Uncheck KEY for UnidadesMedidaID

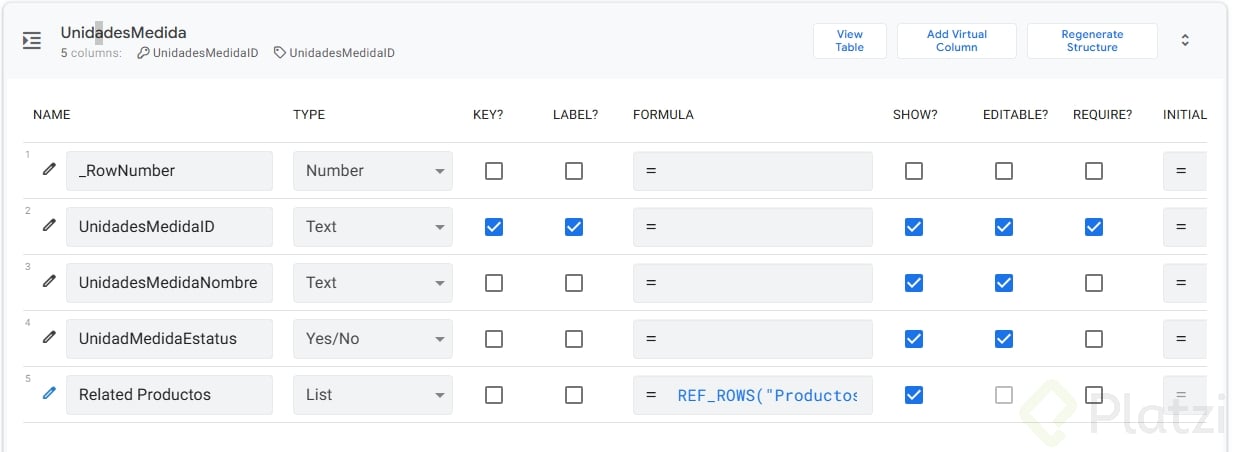tap(494, 227)
